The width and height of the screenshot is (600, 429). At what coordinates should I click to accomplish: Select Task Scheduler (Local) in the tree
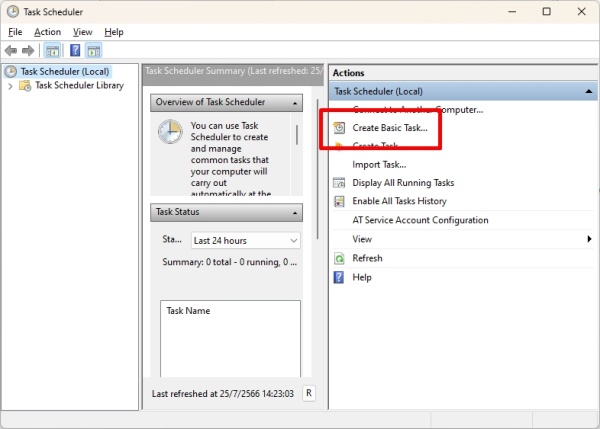tap(65, 72)
